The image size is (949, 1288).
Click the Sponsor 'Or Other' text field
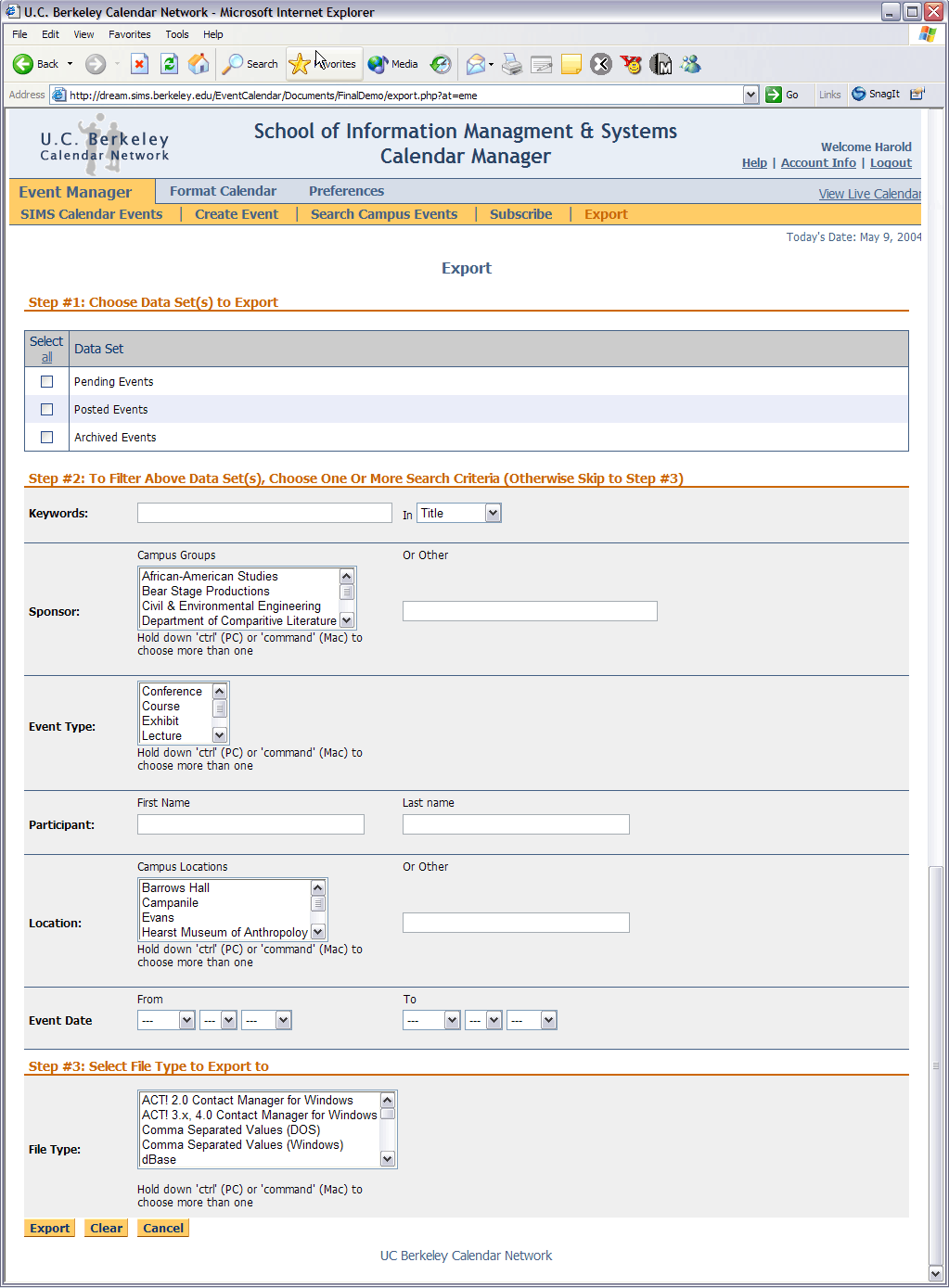pyautogui.click(x=530, y=611)
